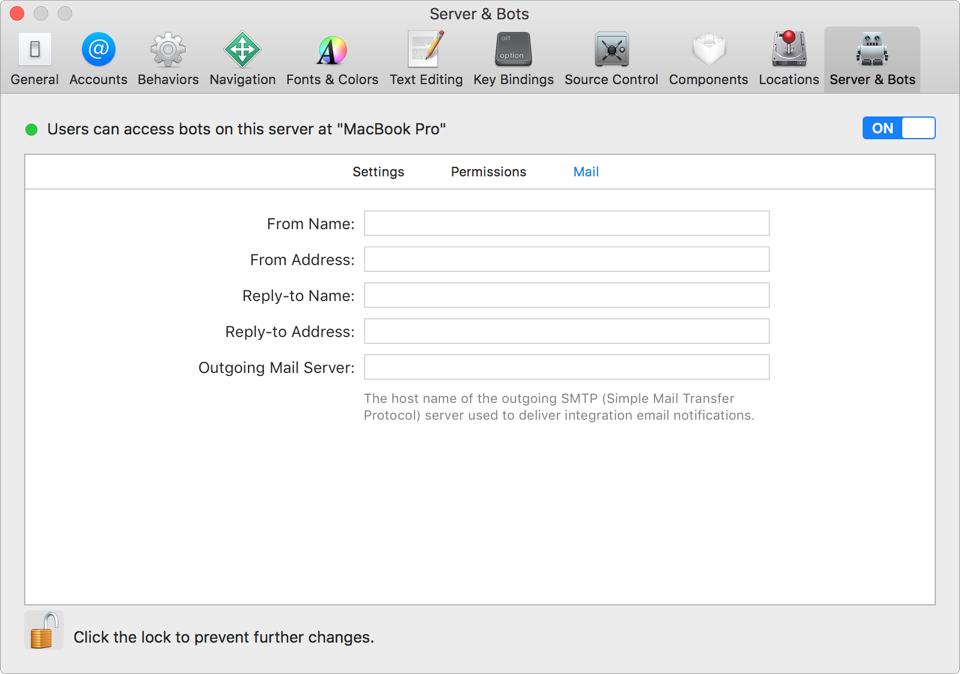Click the Reply-to Address field
The width and height of the screenshot is (960, 674).
(x=566, y=331)
